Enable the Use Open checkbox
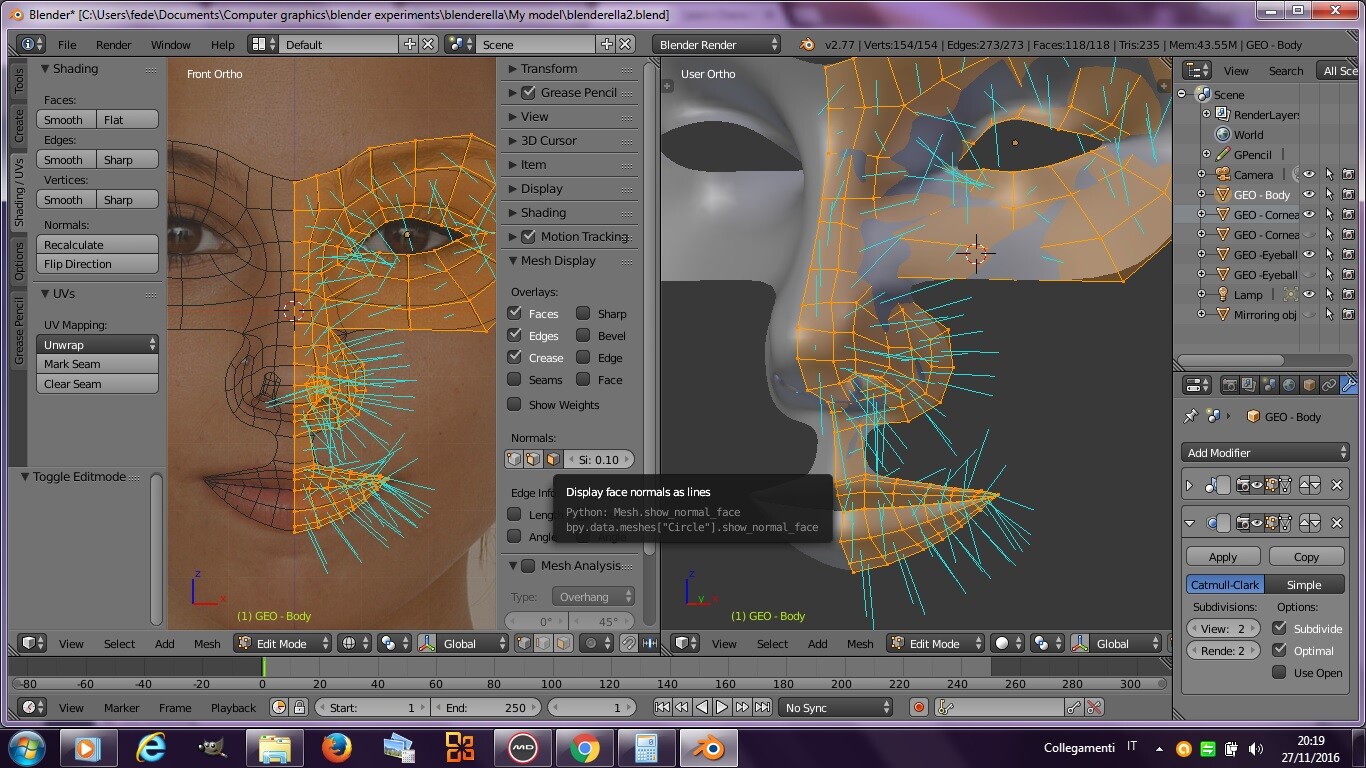Screen dimensions: 1366x768 tap(1279, 672)
